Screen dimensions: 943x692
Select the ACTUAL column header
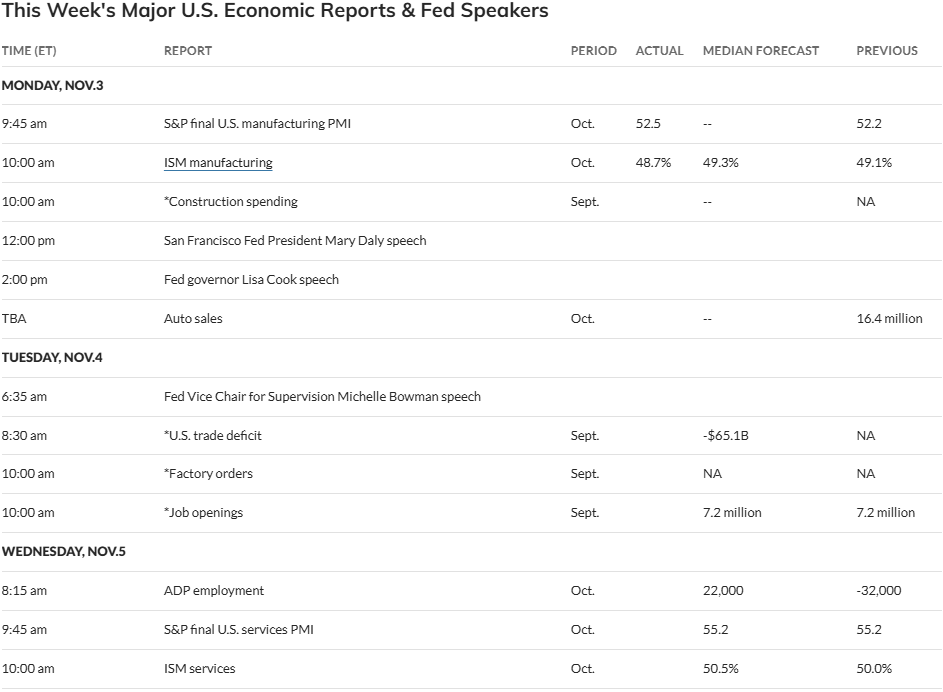pos(659,51)
